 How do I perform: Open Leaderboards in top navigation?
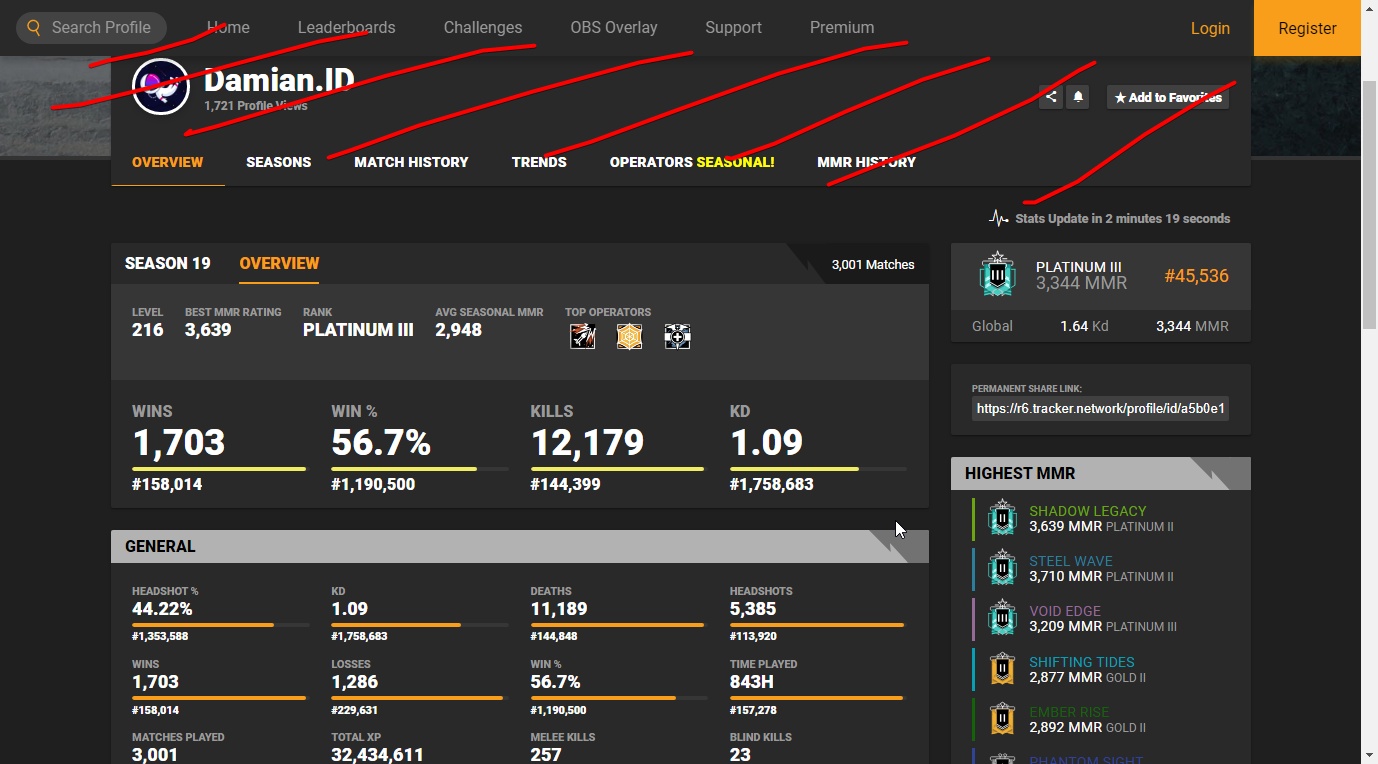coord(346,28)
